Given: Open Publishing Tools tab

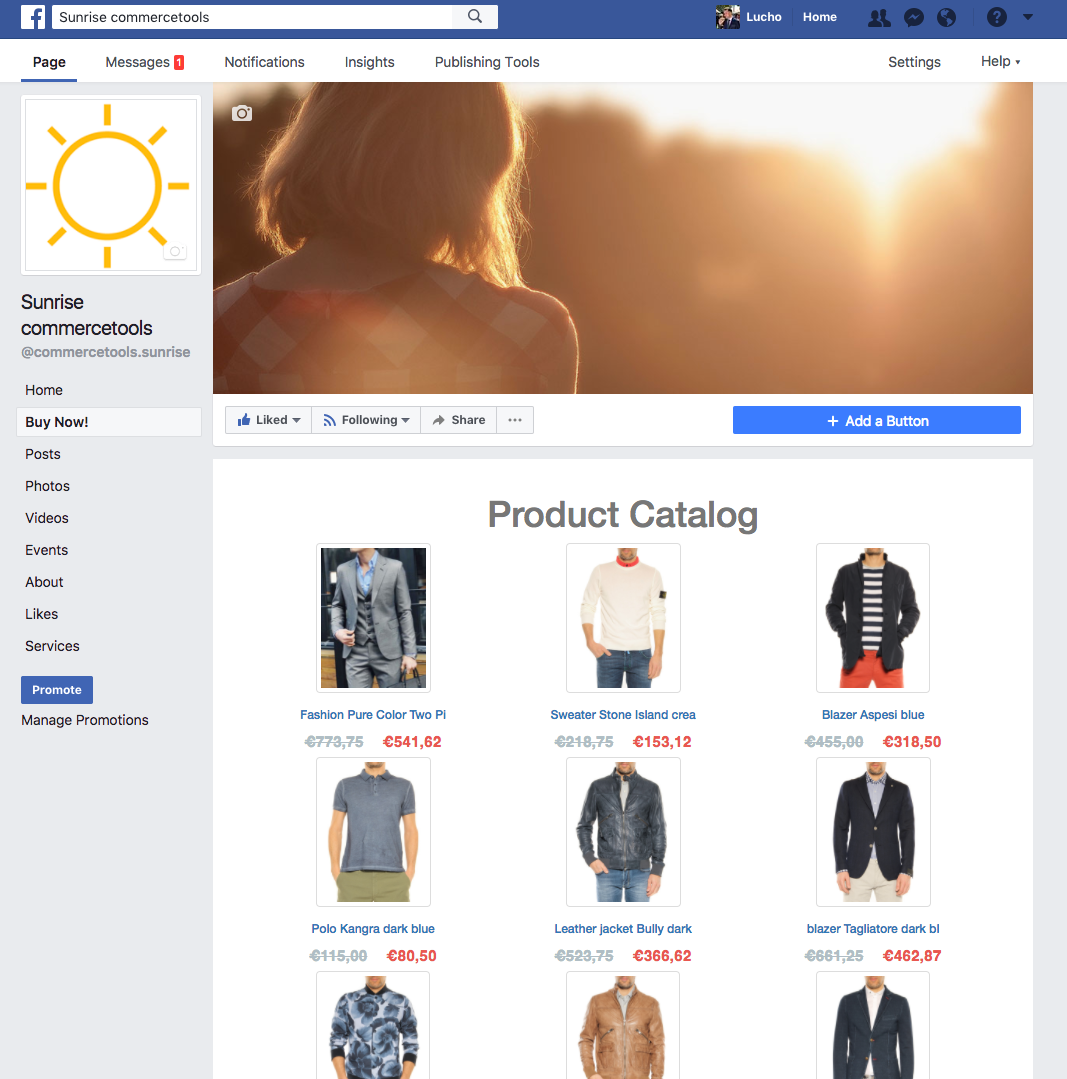Looking at the screenshot, I should [486, 62].
